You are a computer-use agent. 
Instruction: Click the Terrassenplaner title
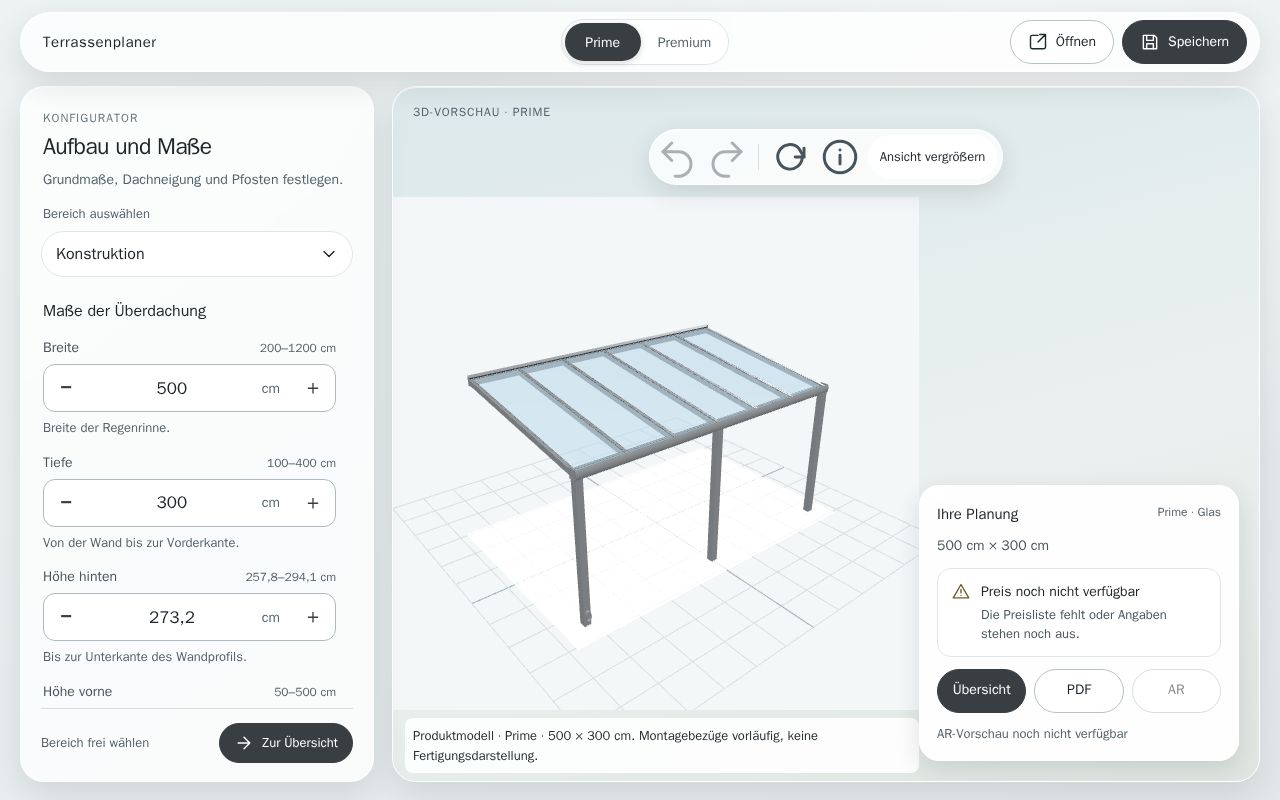99,42
